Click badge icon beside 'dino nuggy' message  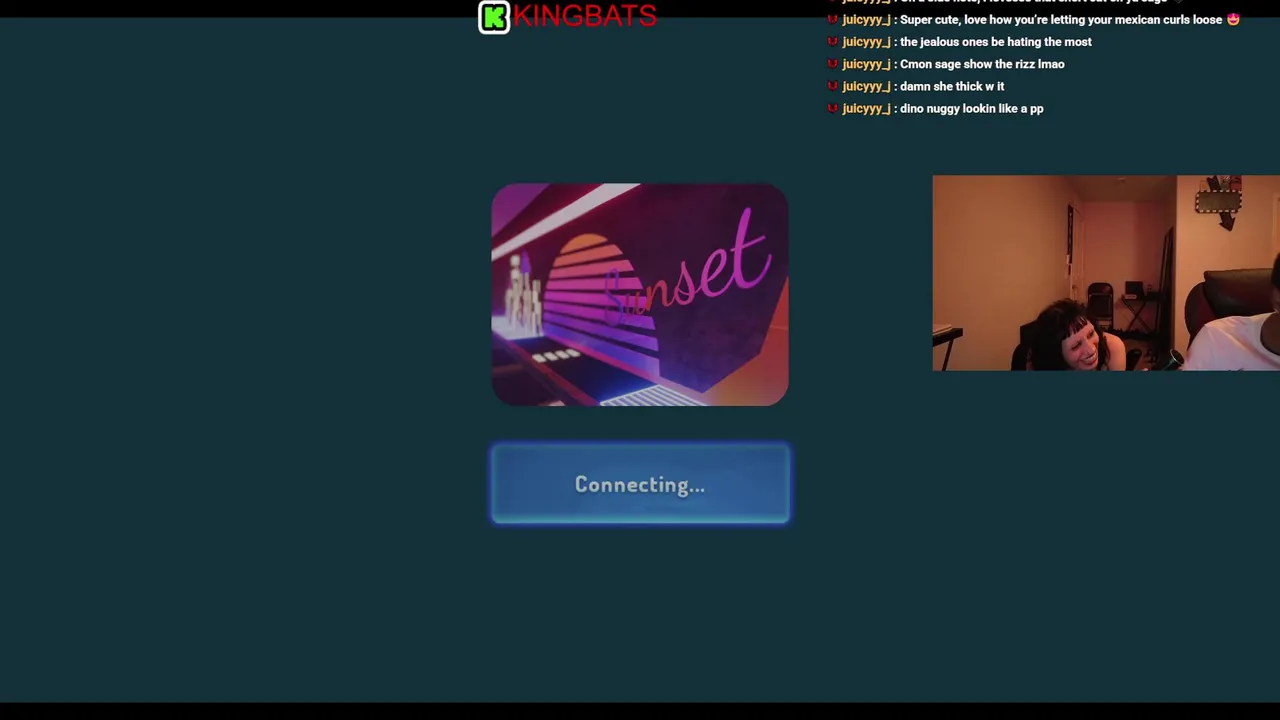832,108
